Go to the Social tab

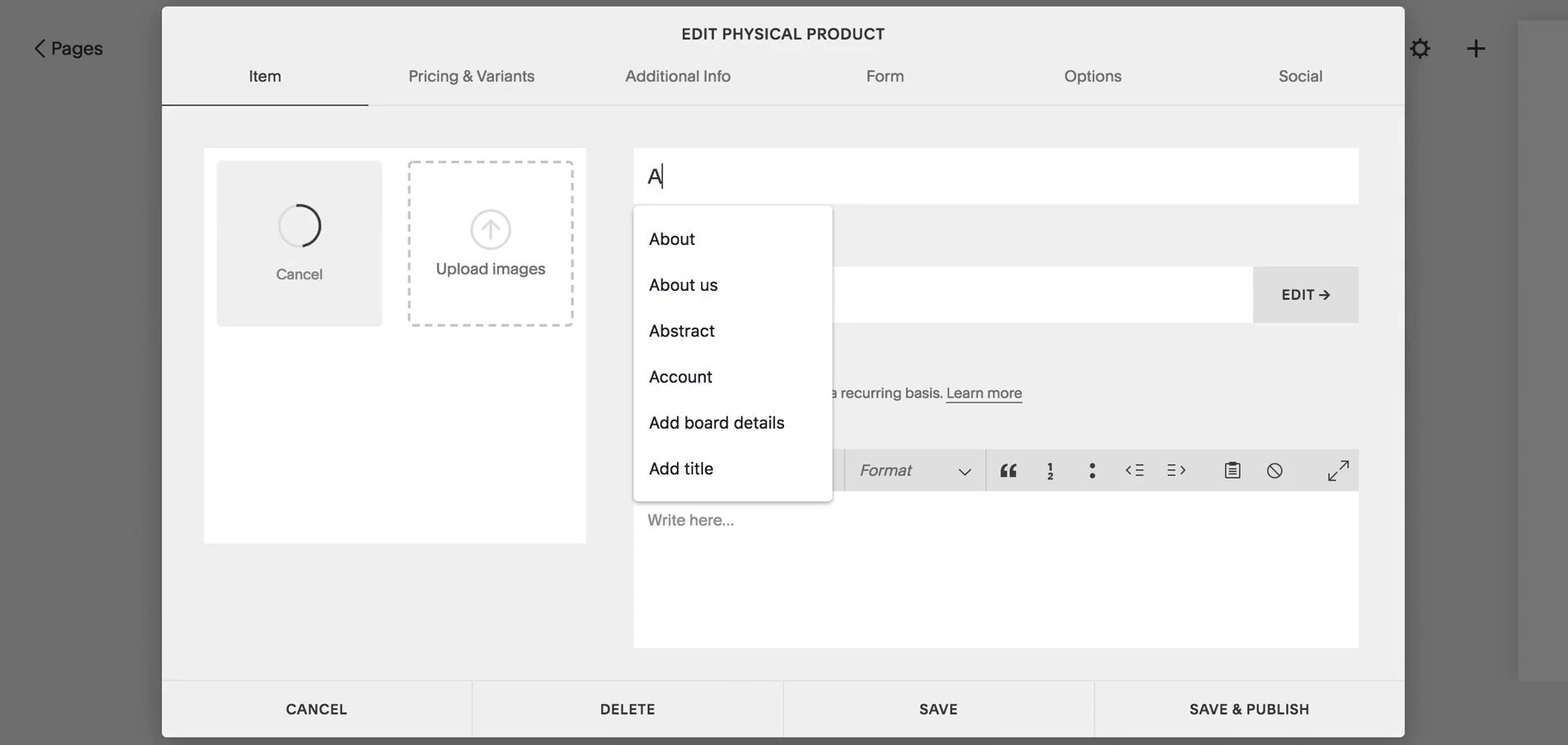tap(1300, 76)
